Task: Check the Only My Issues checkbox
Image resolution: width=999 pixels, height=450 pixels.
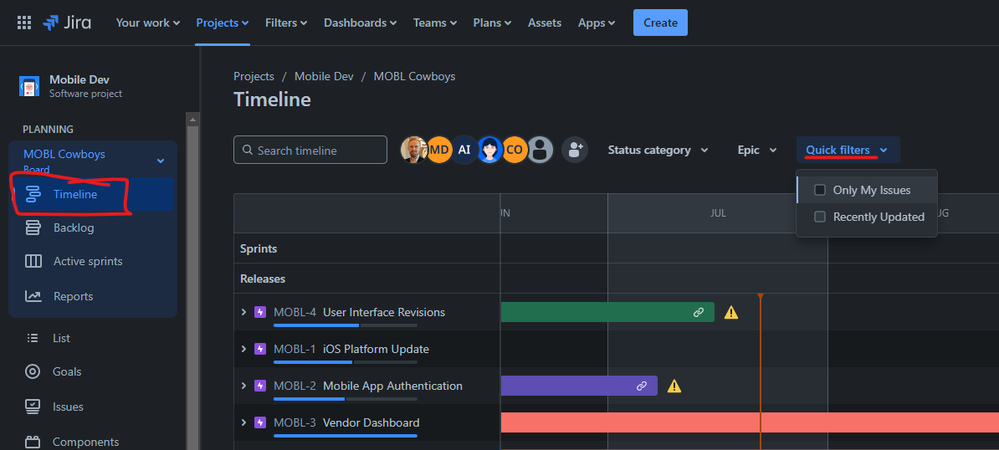Action: [x=820, y=190]
